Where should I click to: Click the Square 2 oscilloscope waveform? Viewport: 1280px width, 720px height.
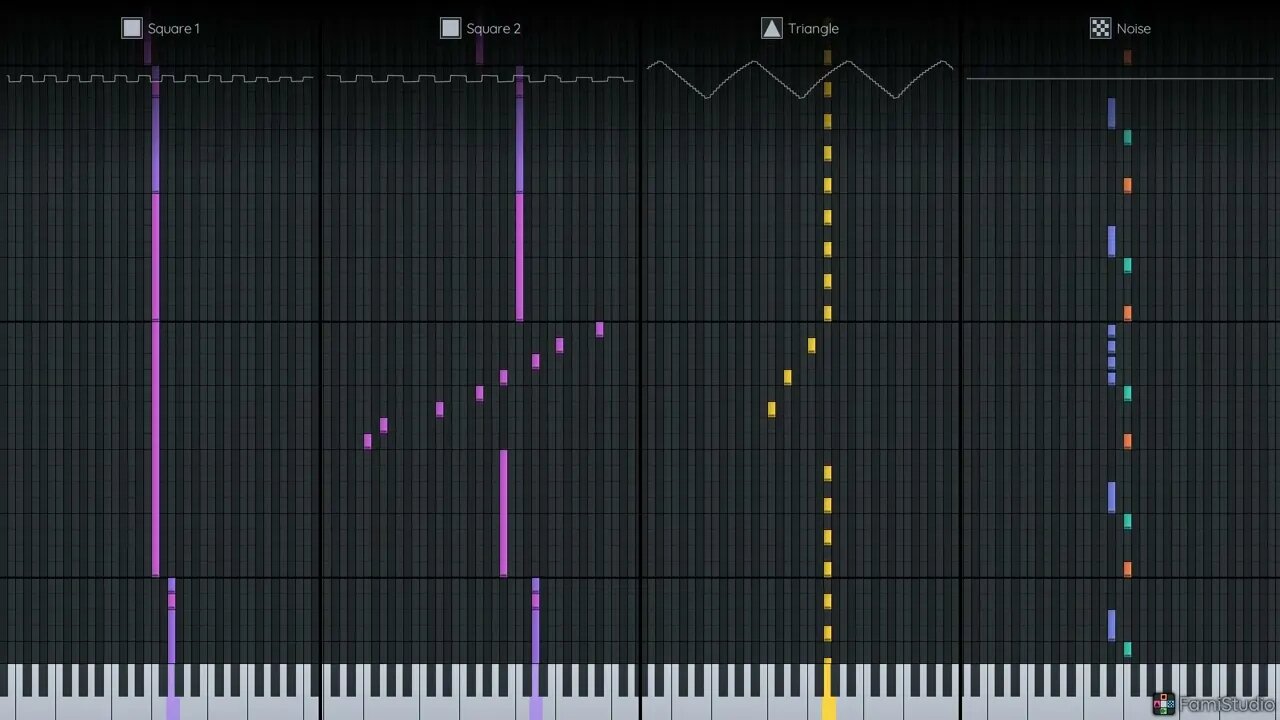[x=480, y=78]
